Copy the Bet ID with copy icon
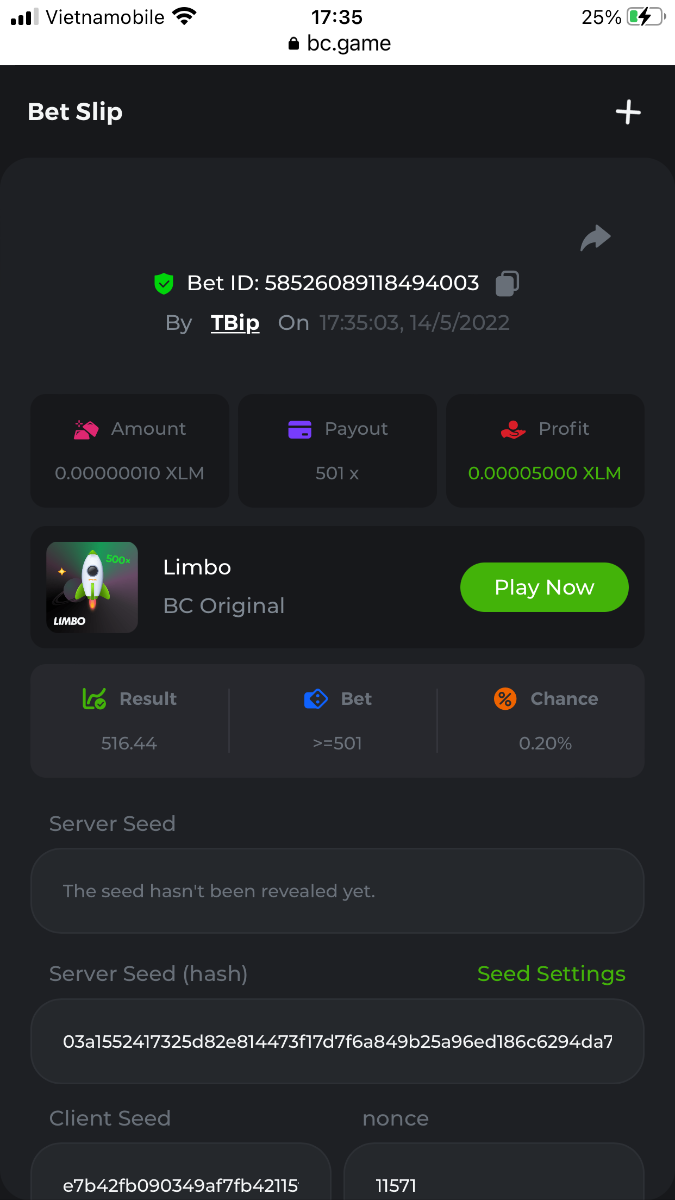This screenshot has height=1200, width=675. (507, 284)
